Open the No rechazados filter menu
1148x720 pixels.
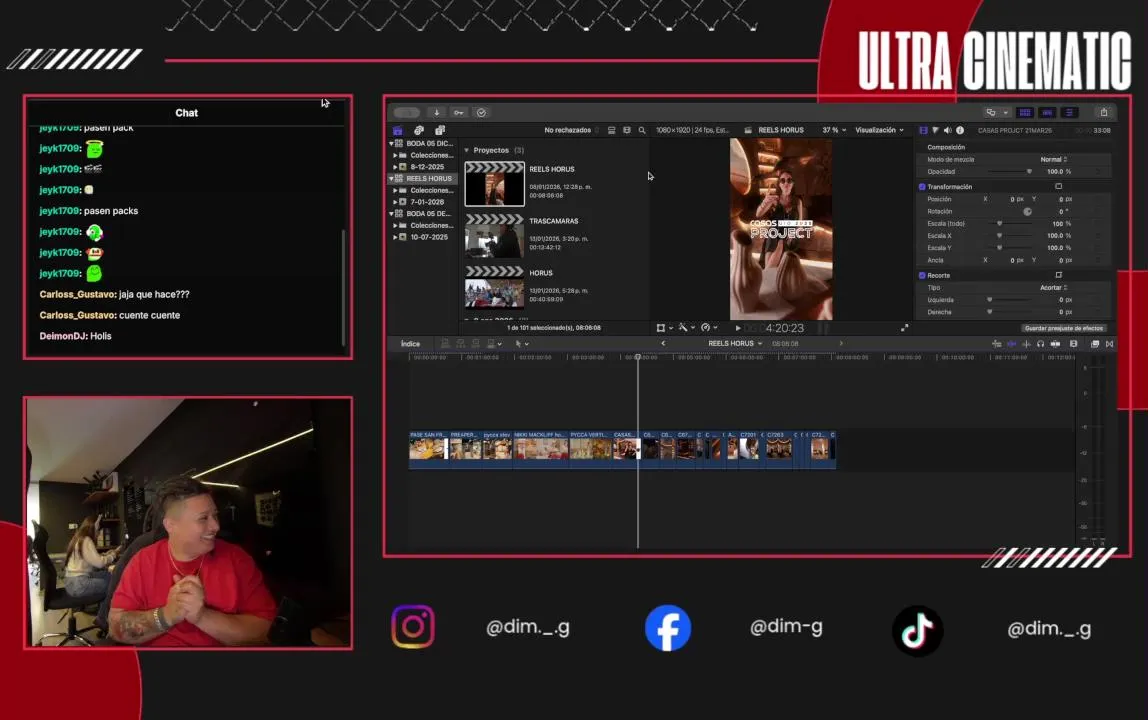[570, 130]
